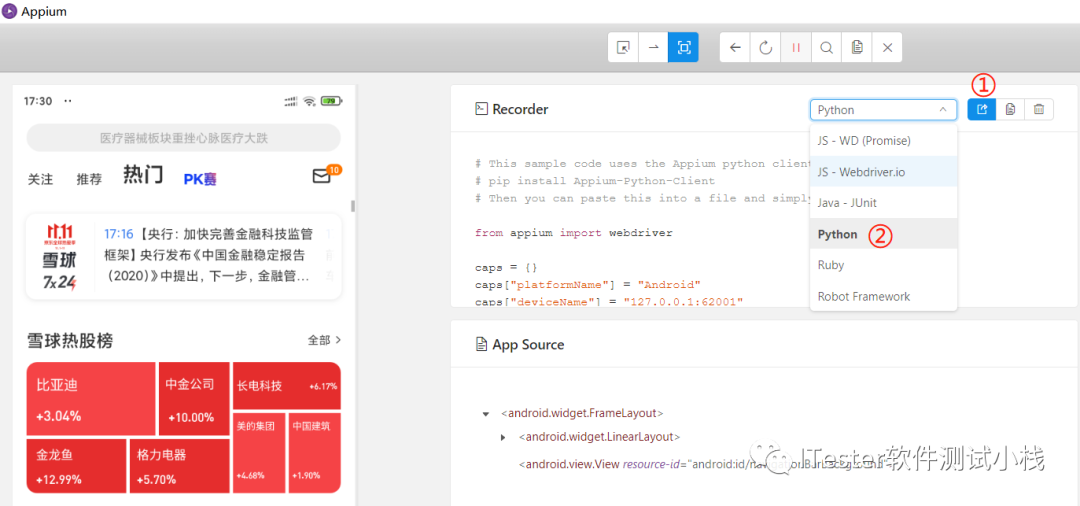
Task: Open the Python language combo box
Action: click(x=884, y=109)
